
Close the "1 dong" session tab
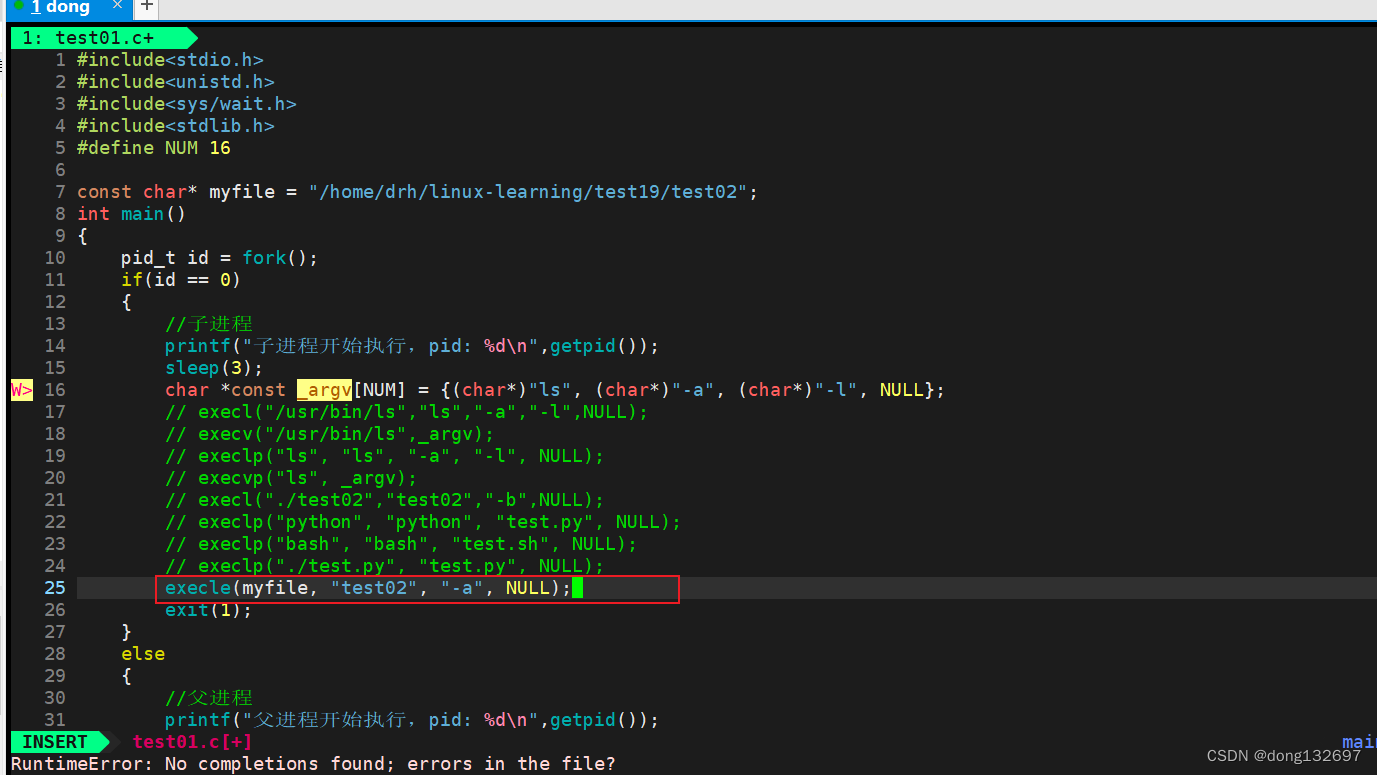[117, 6]
